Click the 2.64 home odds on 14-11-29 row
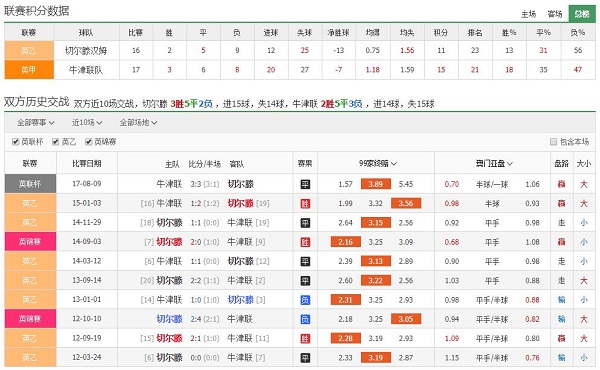This screenshot has height=370, width=600. [x=346, y=223]
